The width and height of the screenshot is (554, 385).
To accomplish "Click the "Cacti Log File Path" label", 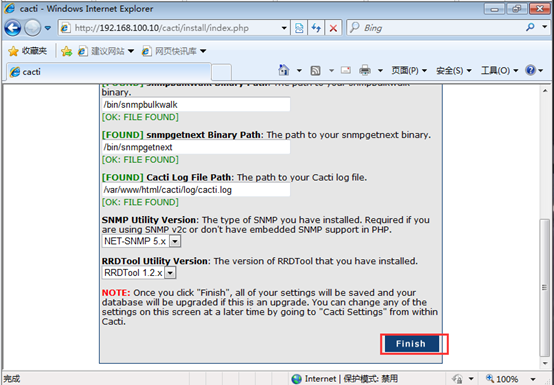I will tap(189, 177).
